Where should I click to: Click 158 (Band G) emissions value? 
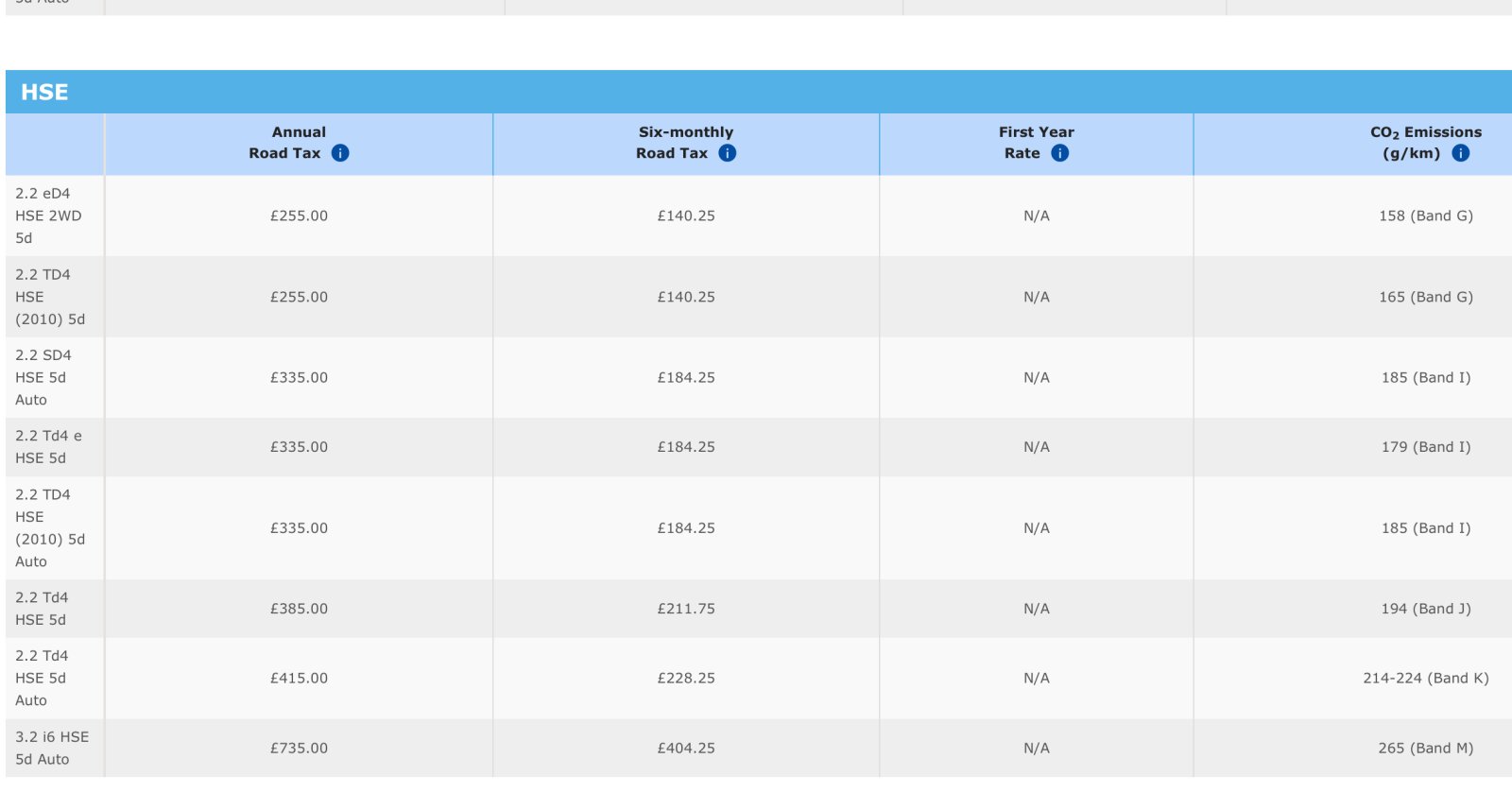click(1426, 215)
